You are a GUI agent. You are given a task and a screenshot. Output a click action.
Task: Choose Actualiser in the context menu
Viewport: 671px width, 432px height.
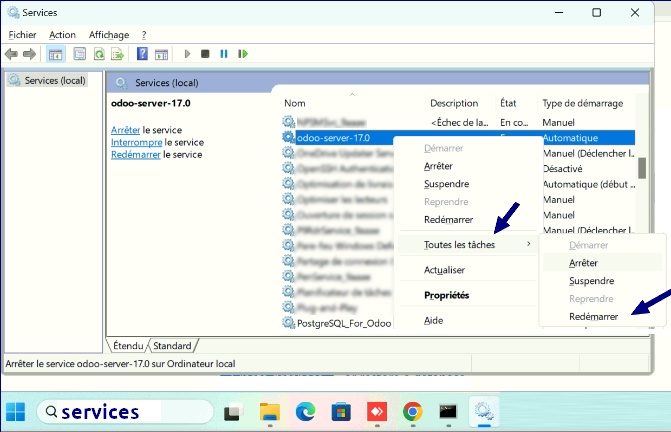444,270
